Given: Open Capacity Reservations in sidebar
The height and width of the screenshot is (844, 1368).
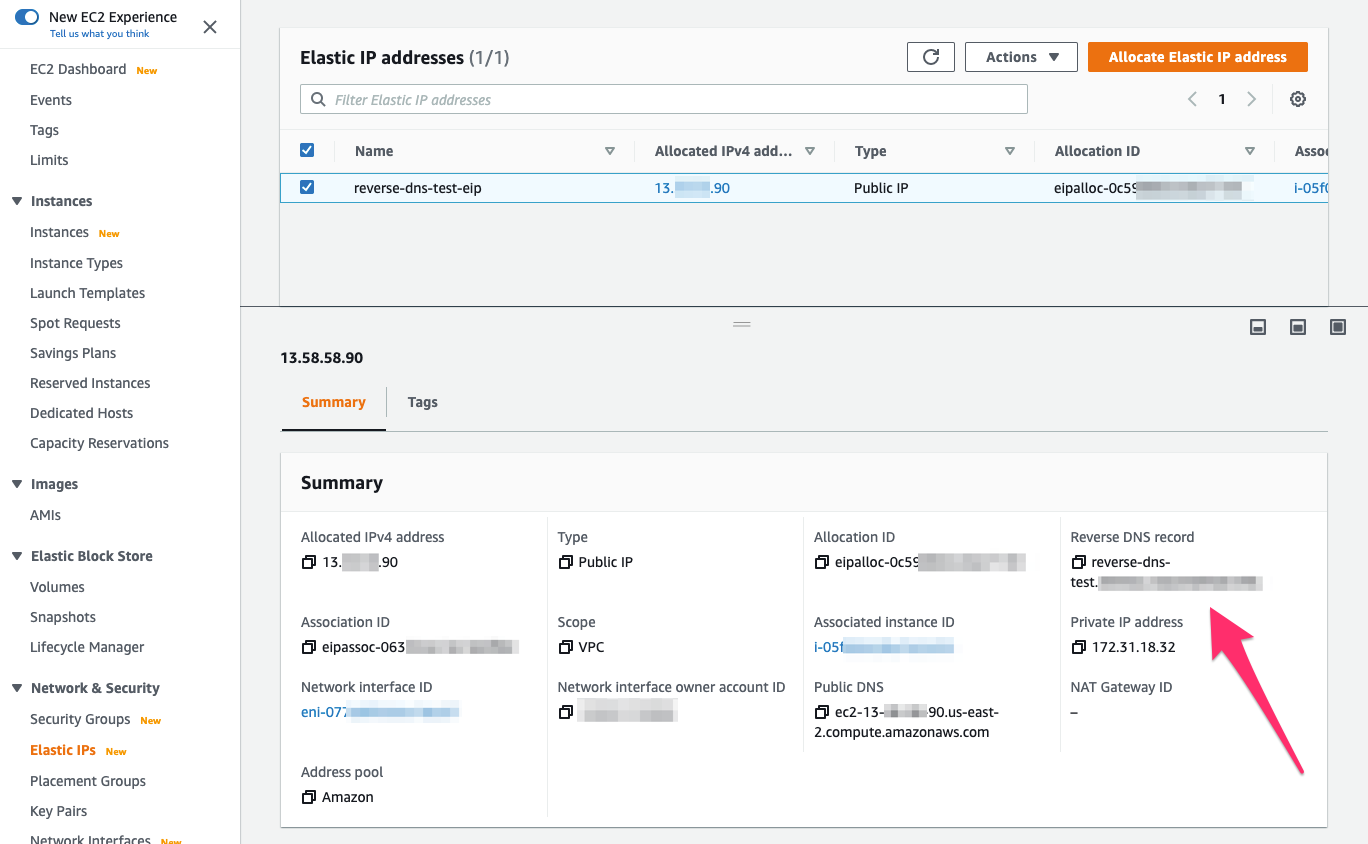Looking at the screenshot, I should tap(99, 443).
